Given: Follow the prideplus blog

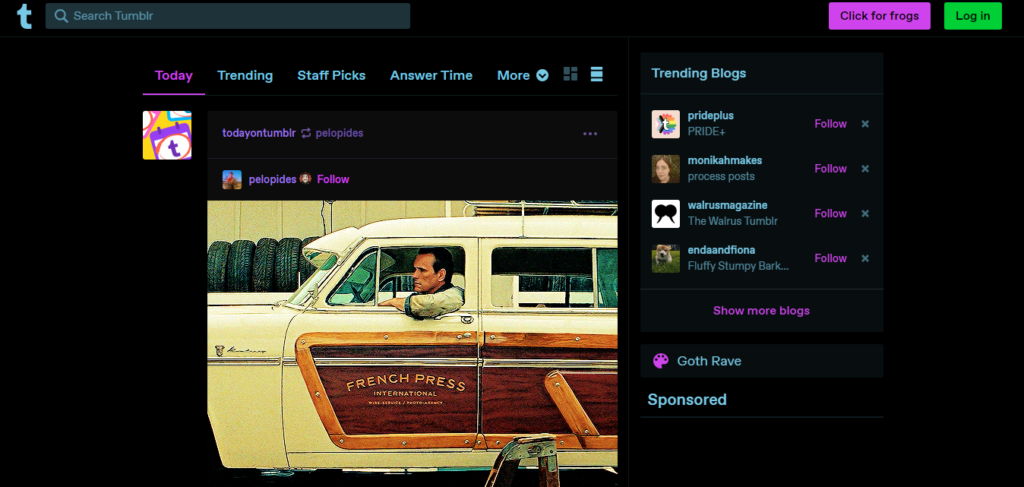Looking at the screenshot, I should coord(830,124).
